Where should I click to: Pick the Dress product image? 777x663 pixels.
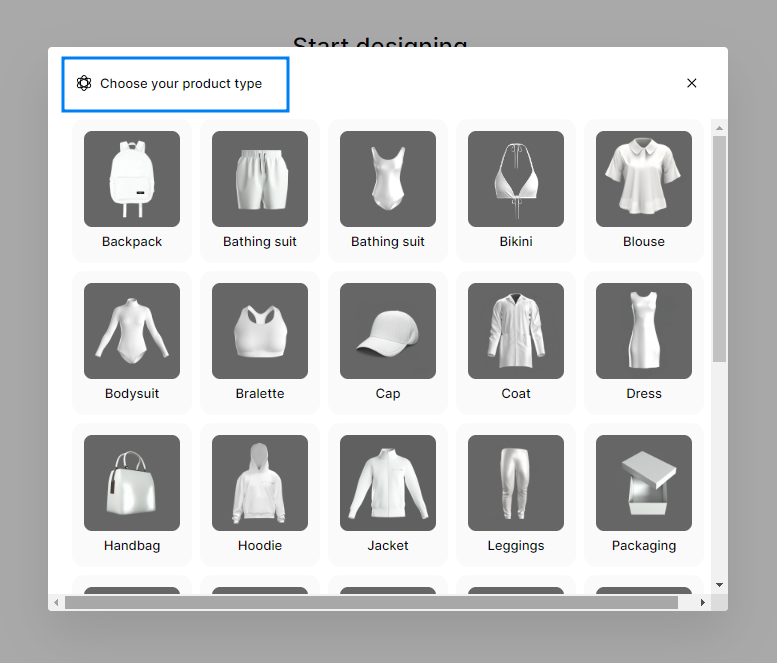pyautogui.click(x=644, y=331)
